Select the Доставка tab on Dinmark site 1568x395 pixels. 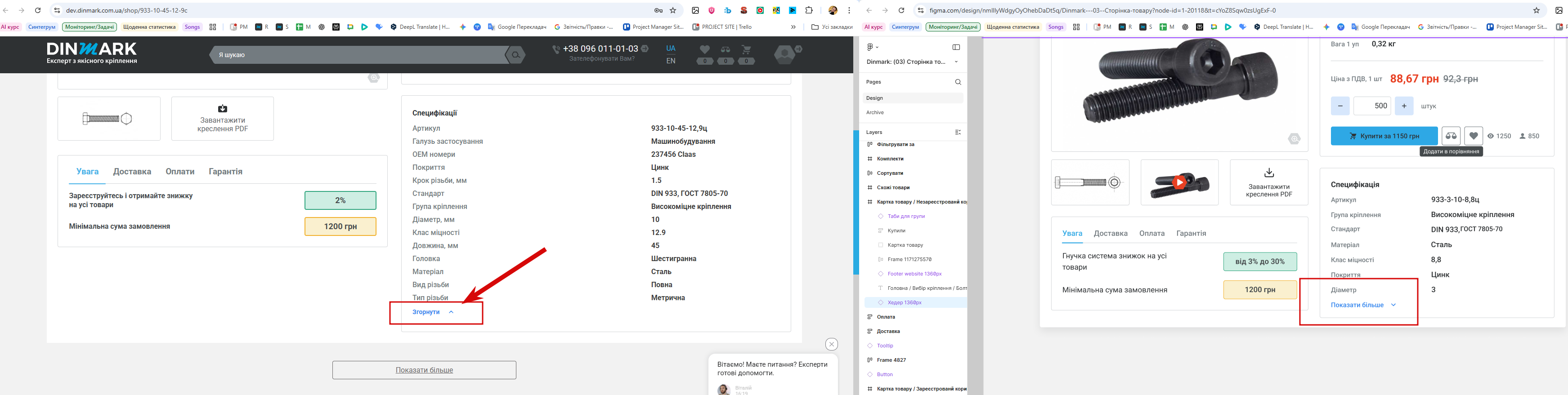point(132,171)
